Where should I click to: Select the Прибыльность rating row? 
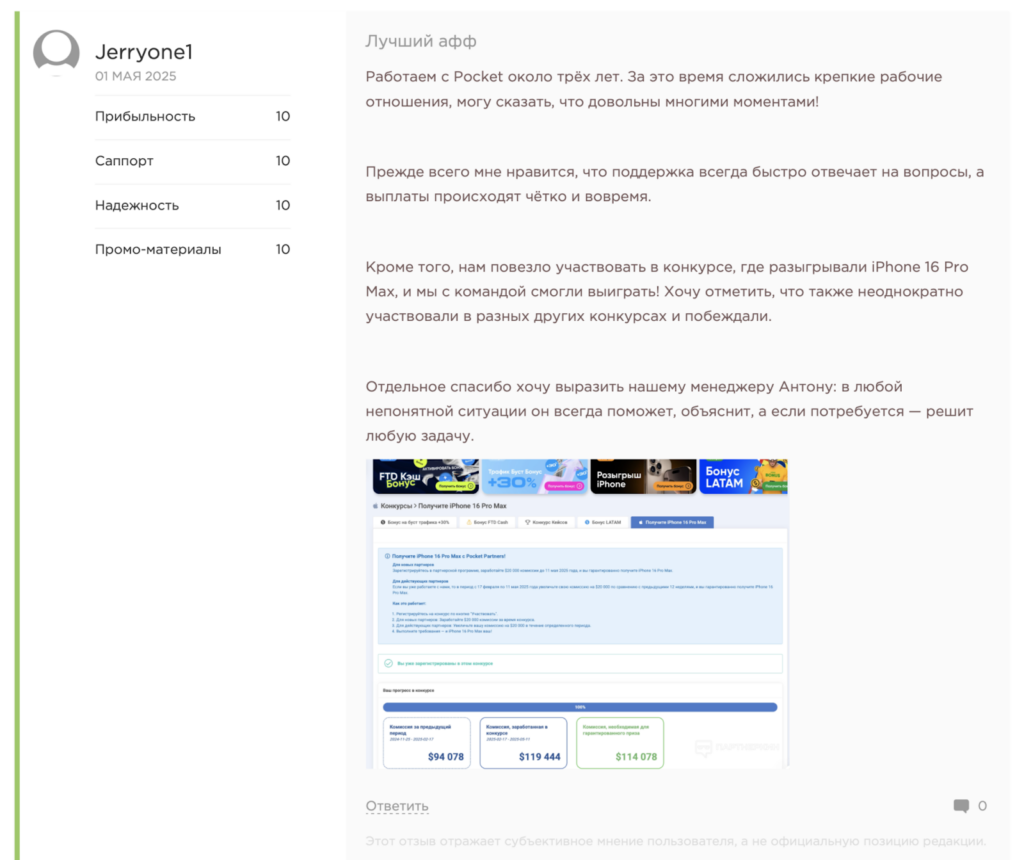pos(193,116)
